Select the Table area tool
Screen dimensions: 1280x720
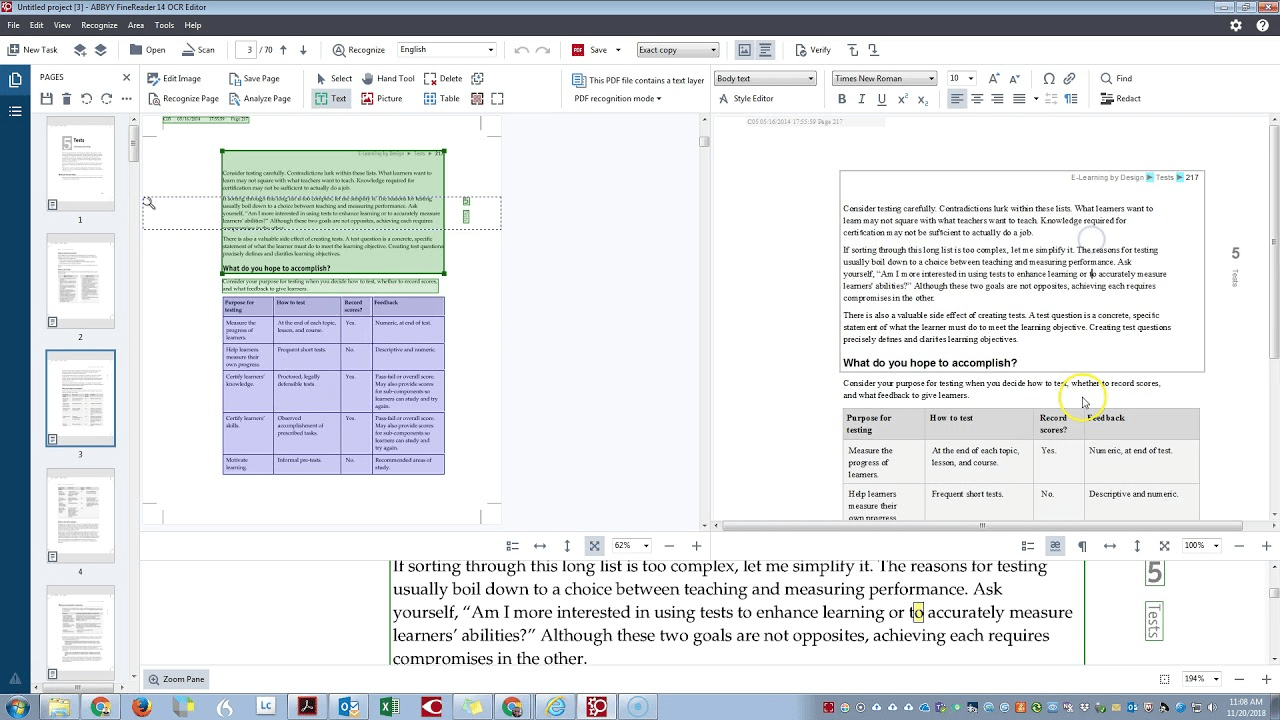point(441,99)
